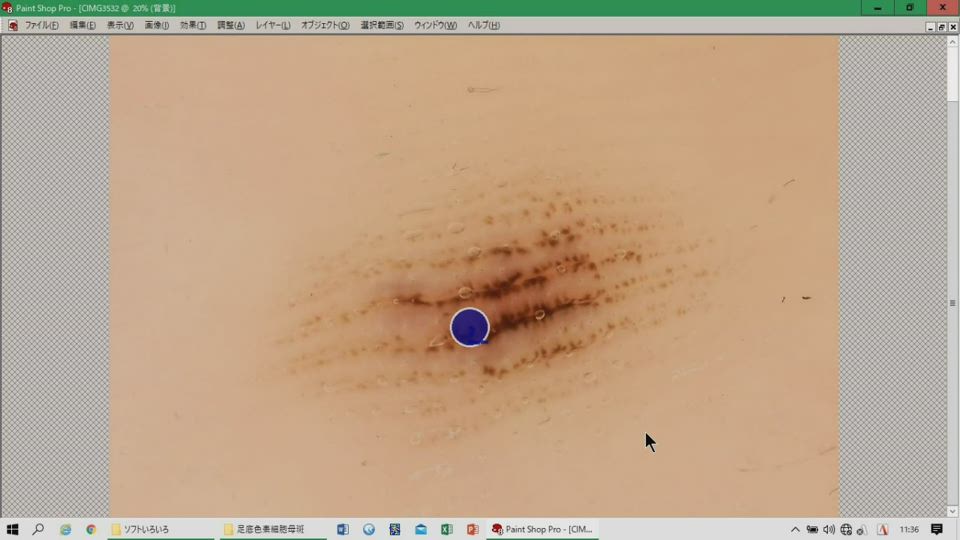
Task: Click the vertical scrollbar down arrow
Action: pos(952,511)
